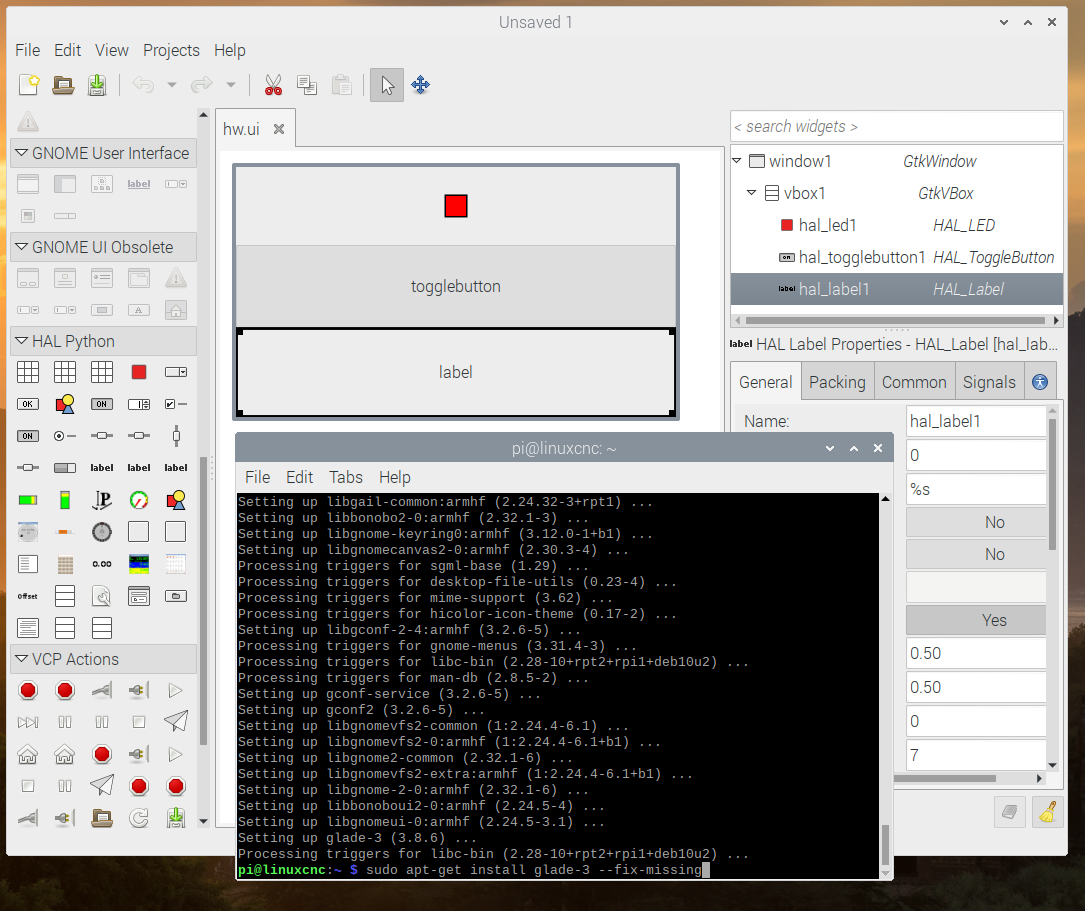
Task: Add the red HAL LED widget from palette
Action: click(x=139, y=372)
